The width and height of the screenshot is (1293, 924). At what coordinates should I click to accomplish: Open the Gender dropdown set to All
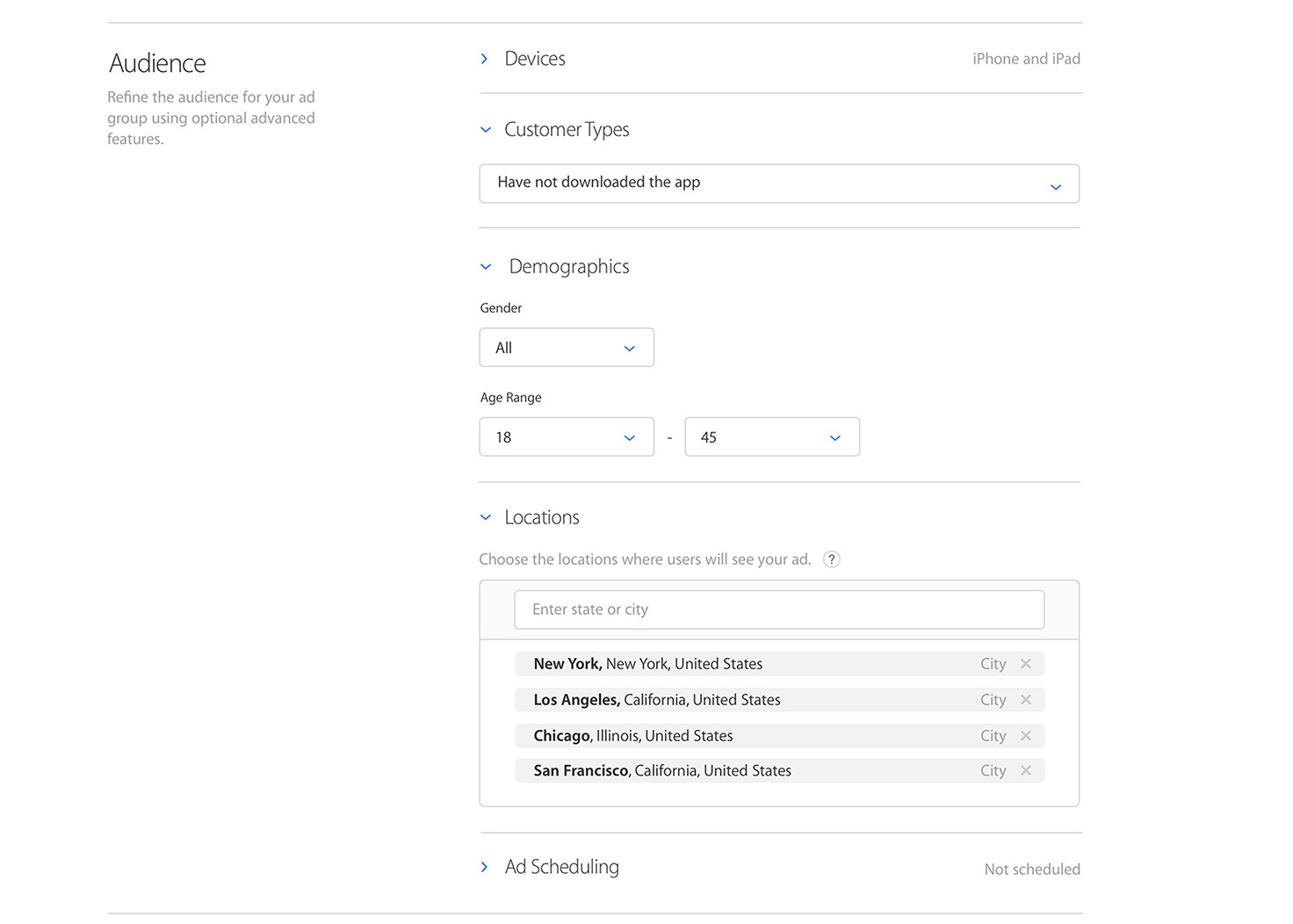point(567,348)
